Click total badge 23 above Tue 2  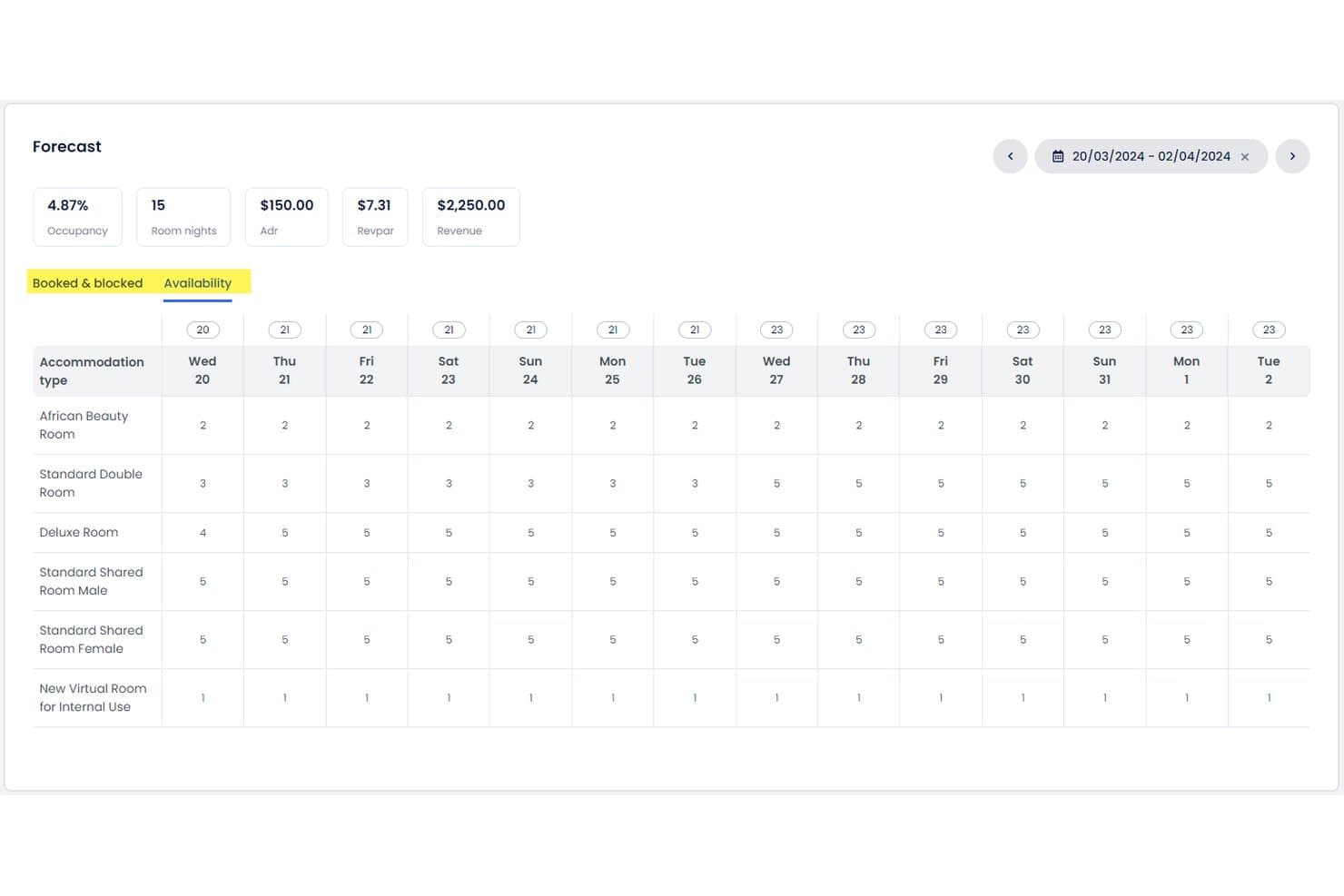[x=1269, y=330]
